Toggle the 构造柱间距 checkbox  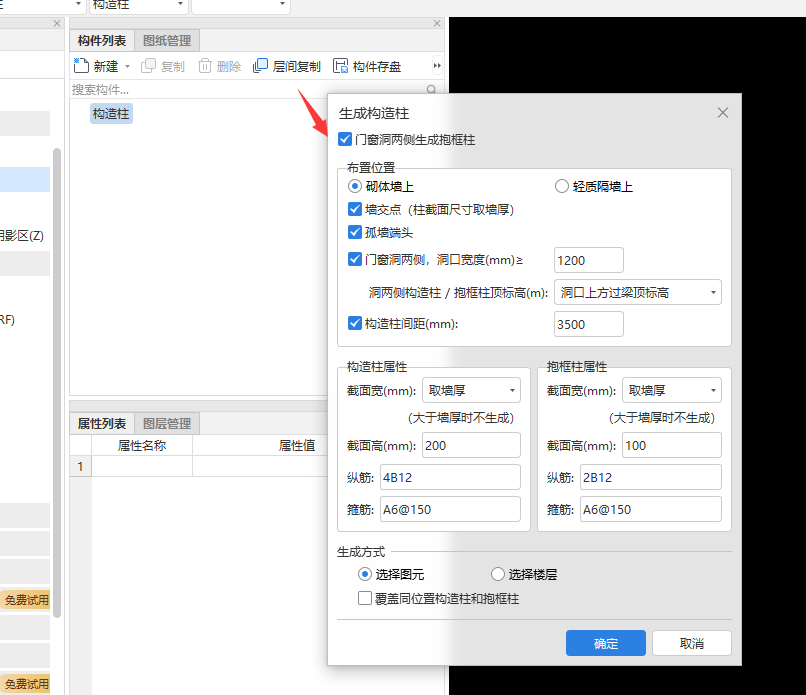pos(355,323)
